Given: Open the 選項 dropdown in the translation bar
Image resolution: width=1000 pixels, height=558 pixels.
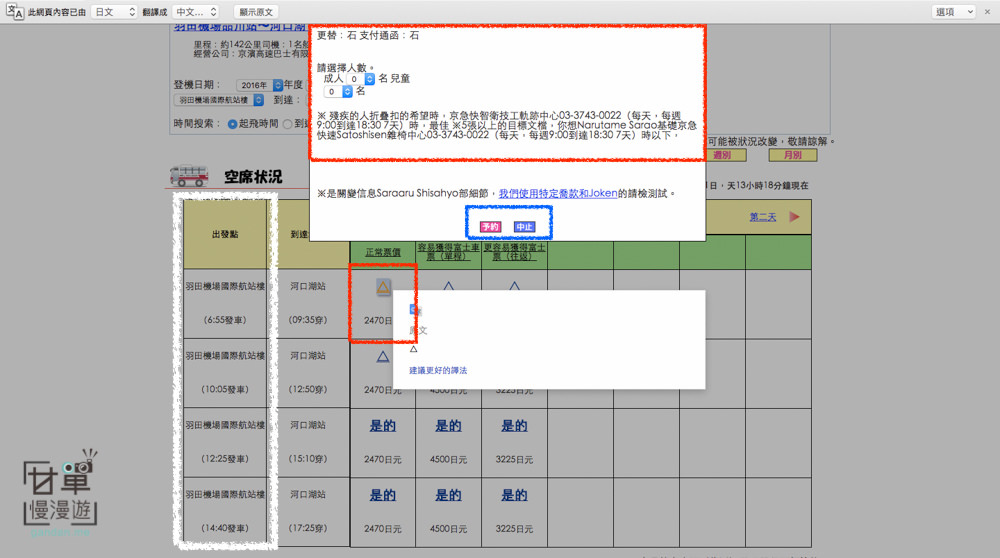Looking at the screenshot, I should (954, 11).
